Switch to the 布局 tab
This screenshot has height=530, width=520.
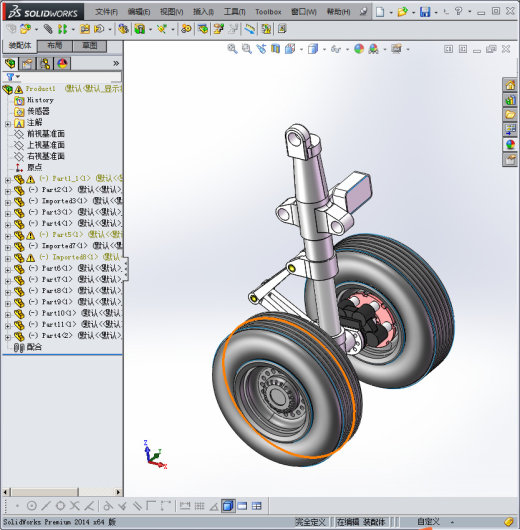tap(54, 46)
